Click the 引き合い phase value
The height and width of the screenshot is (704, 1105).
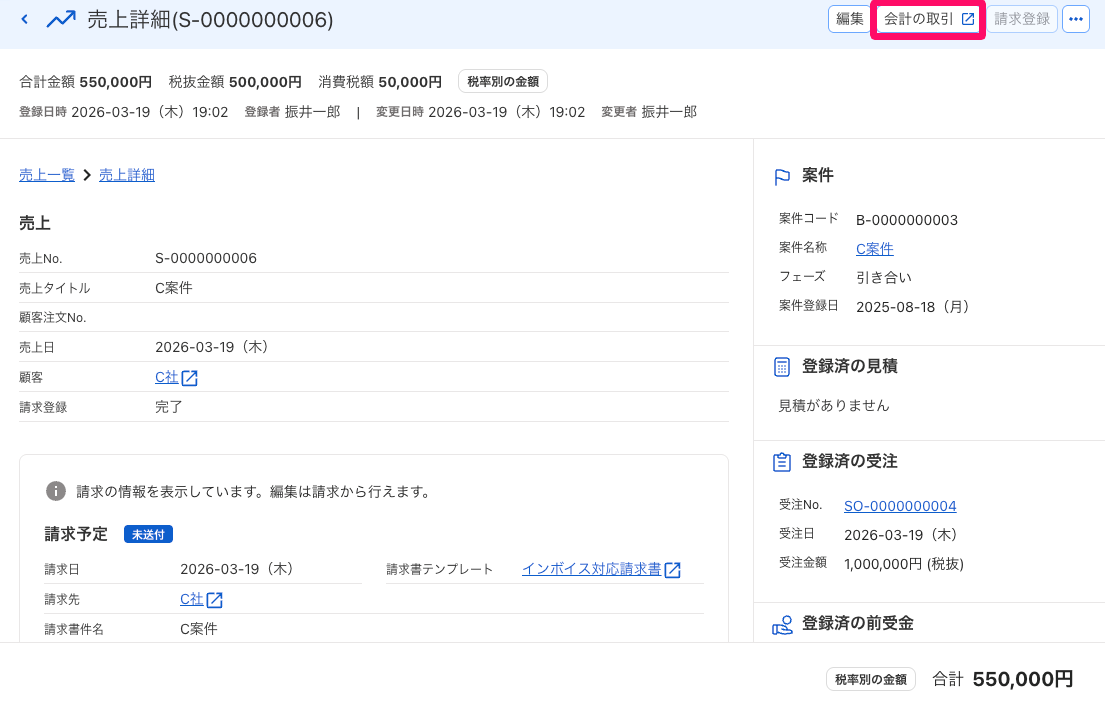884,278
